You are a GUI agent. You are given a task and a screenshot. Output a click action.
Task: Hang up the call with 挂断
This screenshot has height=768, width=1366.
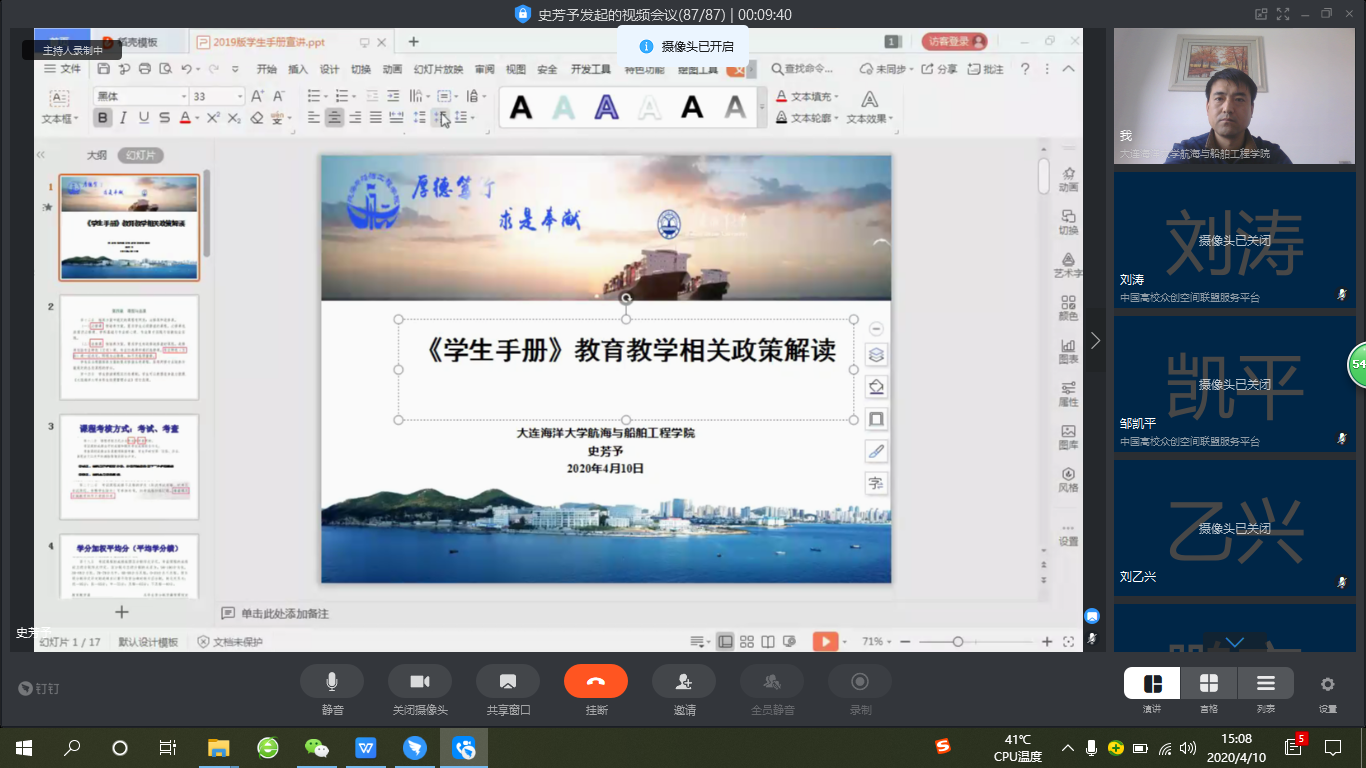pyautogui.click(x=596, y=682)
